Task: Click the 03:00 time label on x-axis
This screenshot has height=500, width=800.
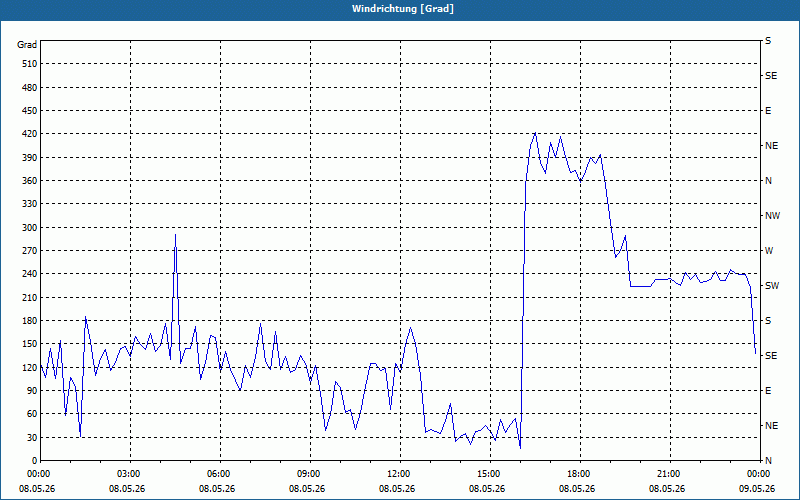Action: (128, 474)
